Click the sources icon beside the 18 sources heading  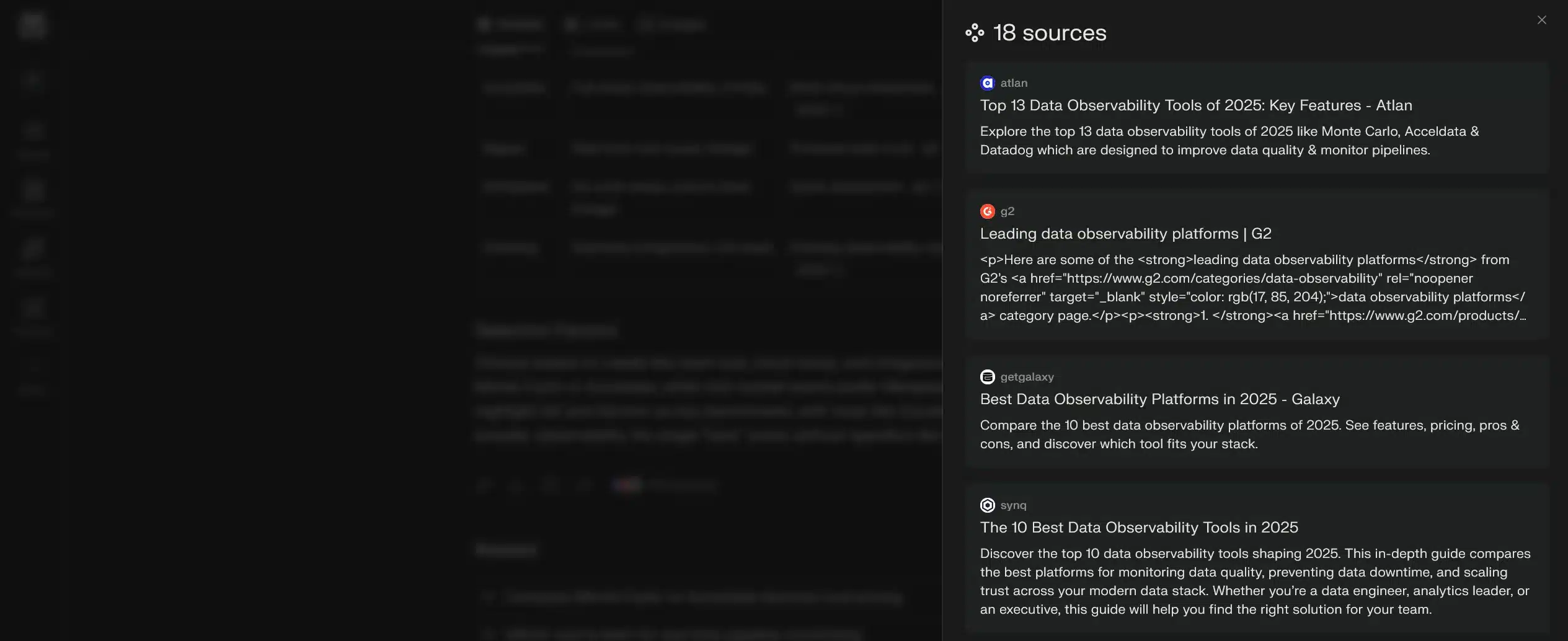974,32
